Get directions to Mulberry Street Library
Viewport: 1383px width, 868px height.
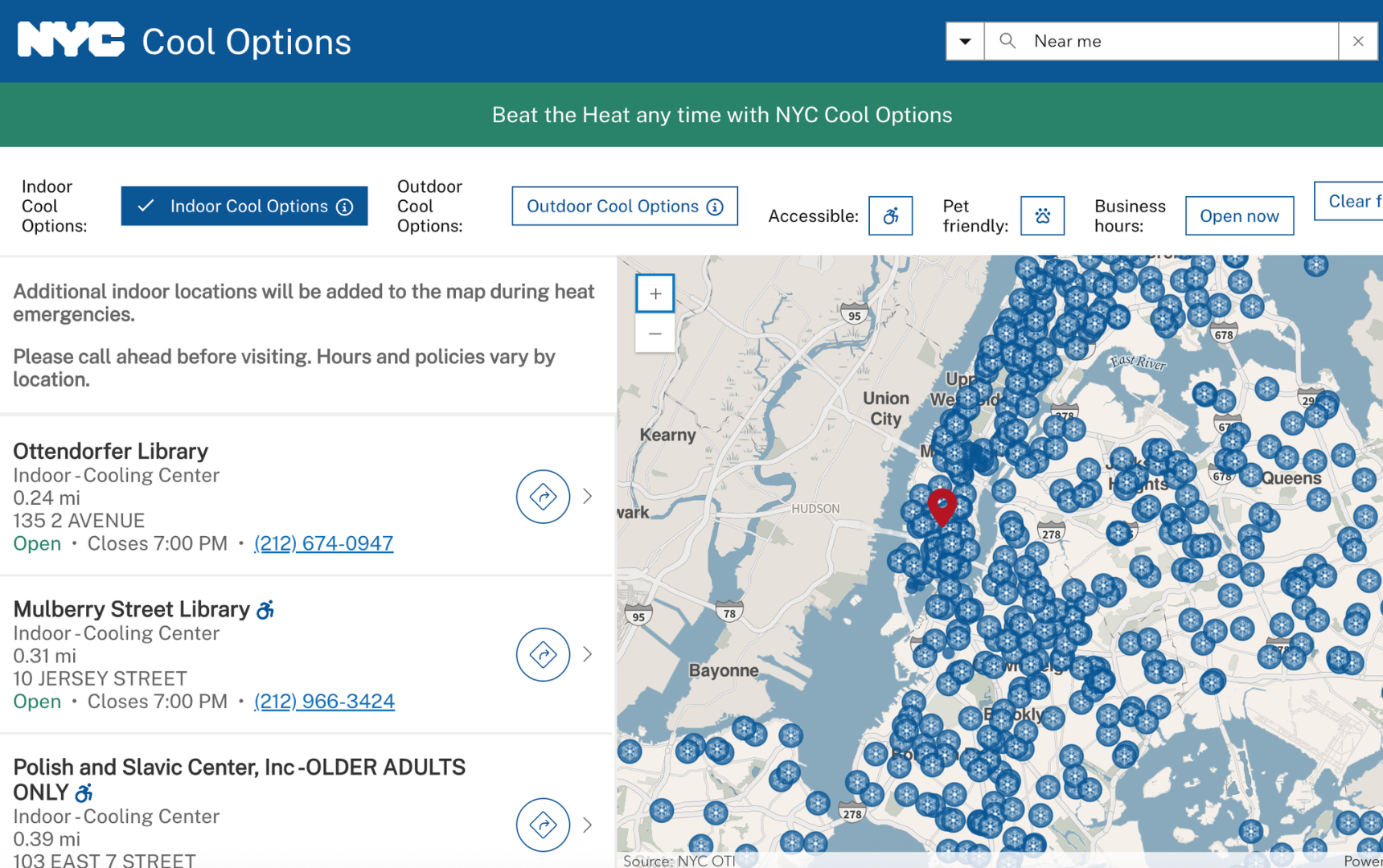click(x=543, y=654)
